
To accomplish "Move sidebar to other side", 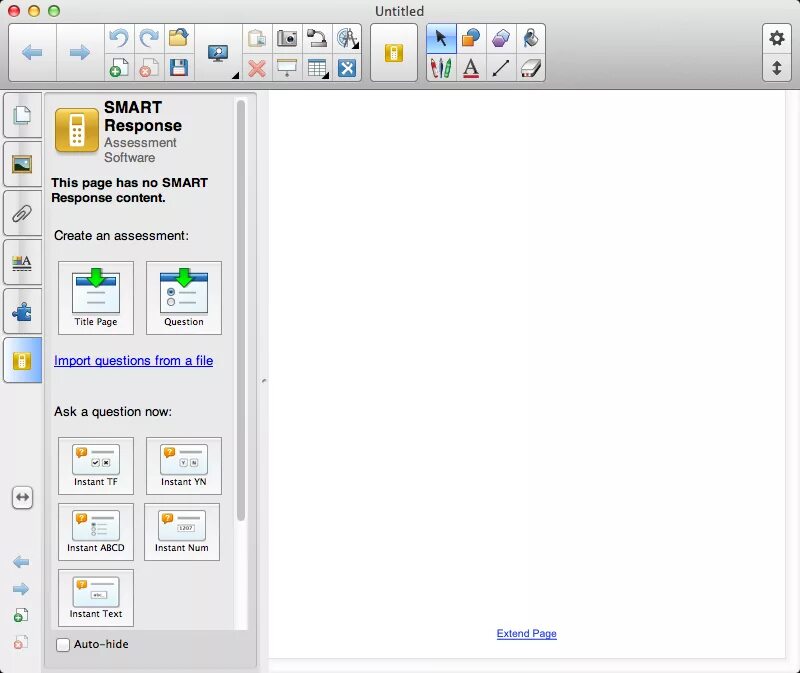I will [x=22, y=497].
